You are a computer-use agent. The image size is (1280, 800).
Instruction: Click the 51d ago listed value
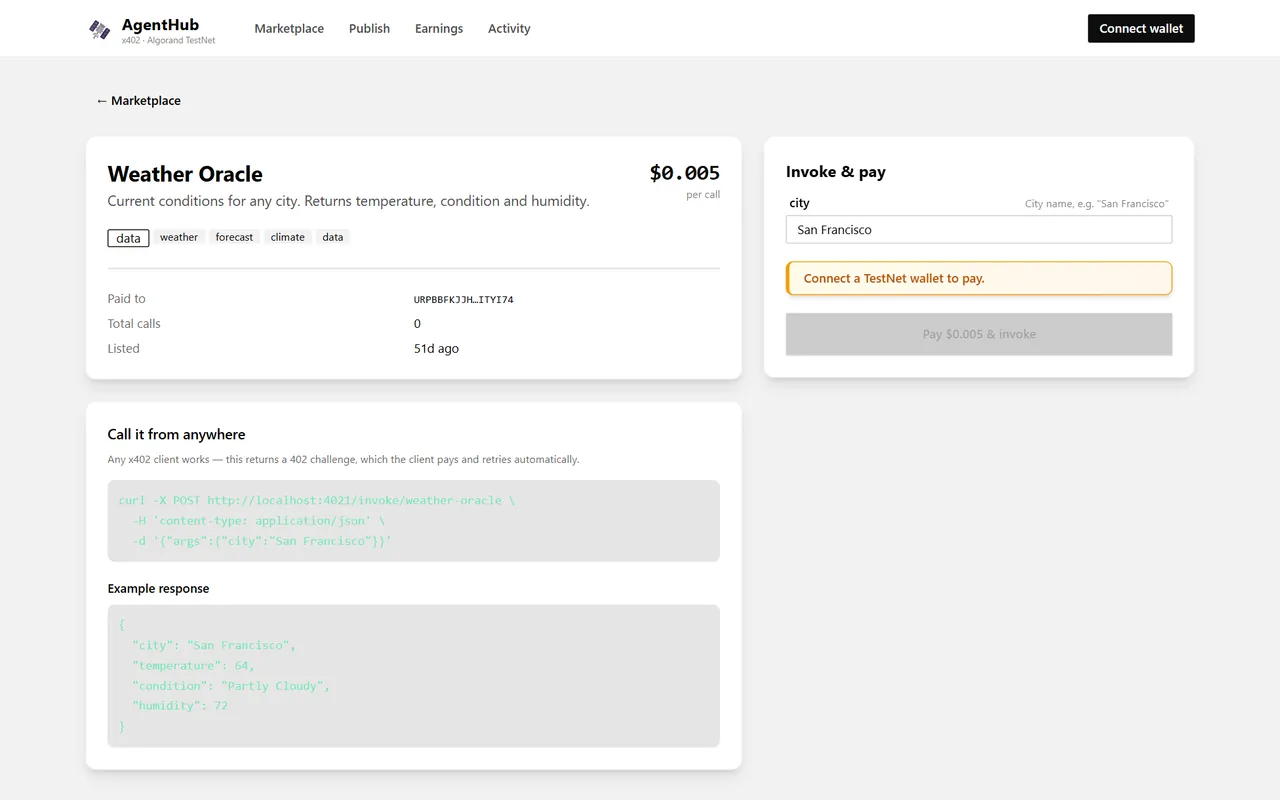[x=436, y=349]
